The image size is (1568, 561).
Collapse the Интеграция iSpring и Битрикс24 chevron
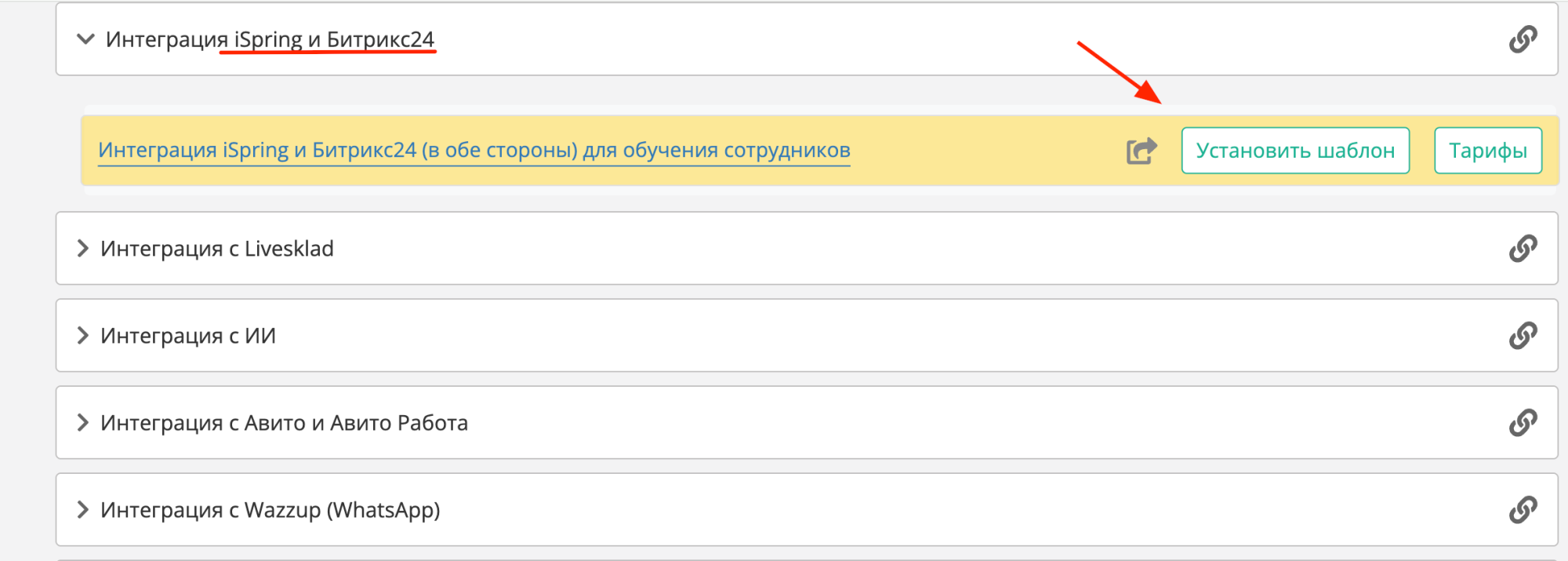[x=85, y=39]
